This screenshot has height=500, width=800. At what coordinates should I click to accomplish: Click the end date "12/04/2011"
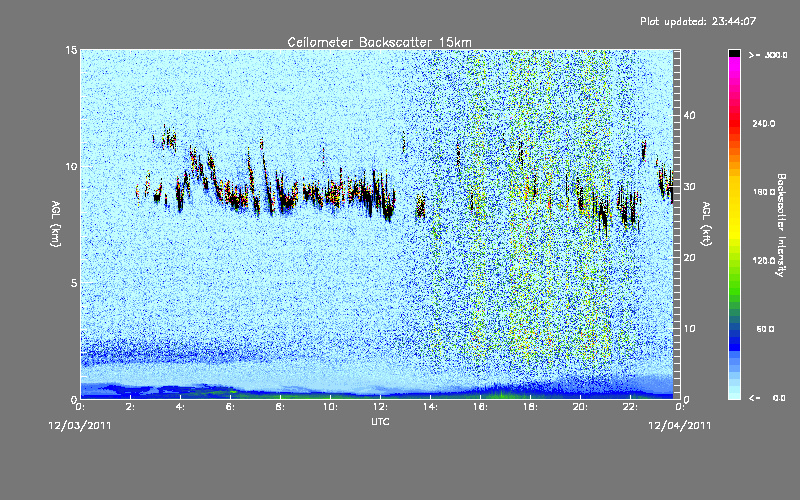click(x=679, y=426)
